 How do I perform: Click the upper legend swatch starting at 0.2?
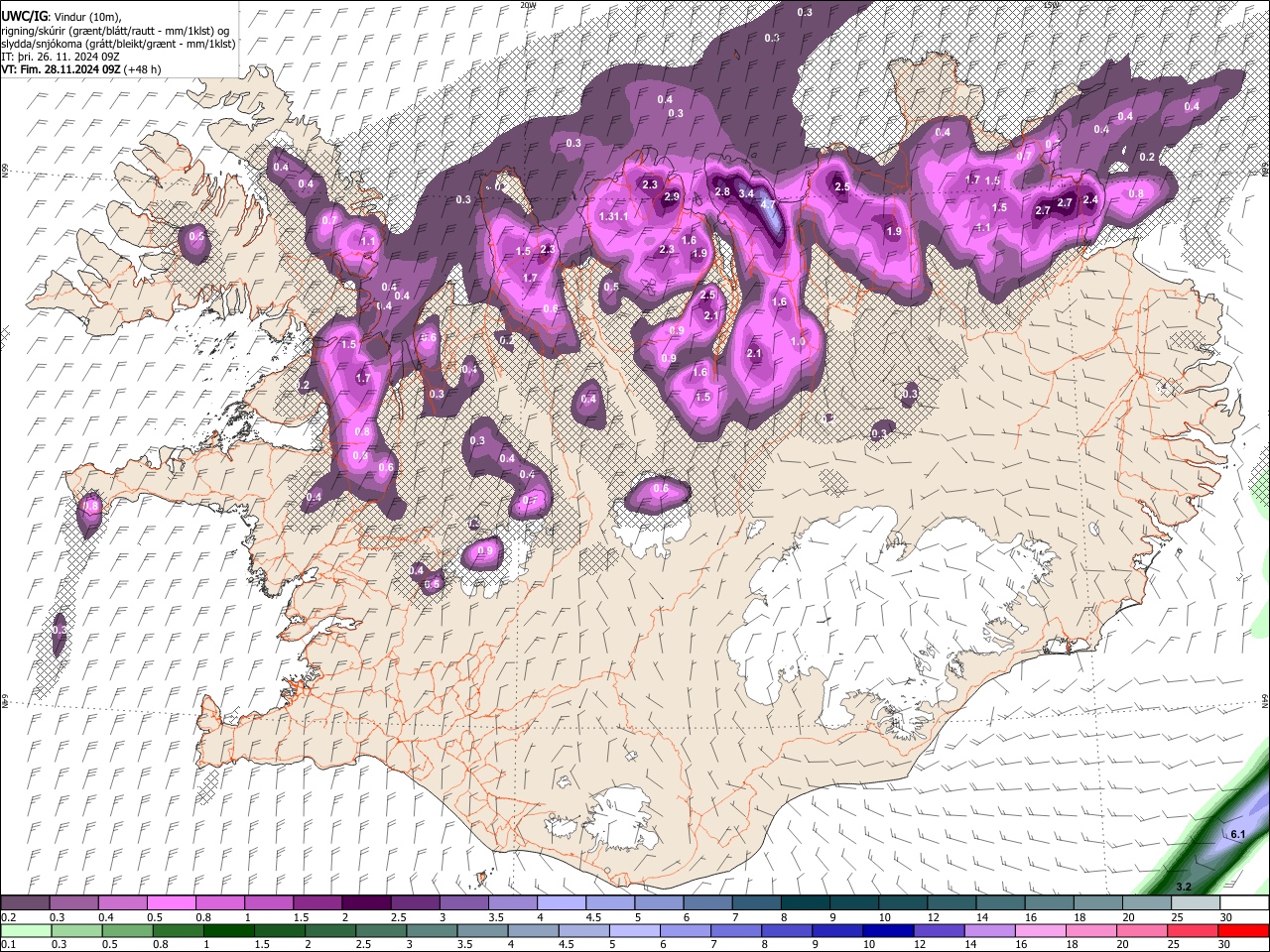[x=25, y=903]
